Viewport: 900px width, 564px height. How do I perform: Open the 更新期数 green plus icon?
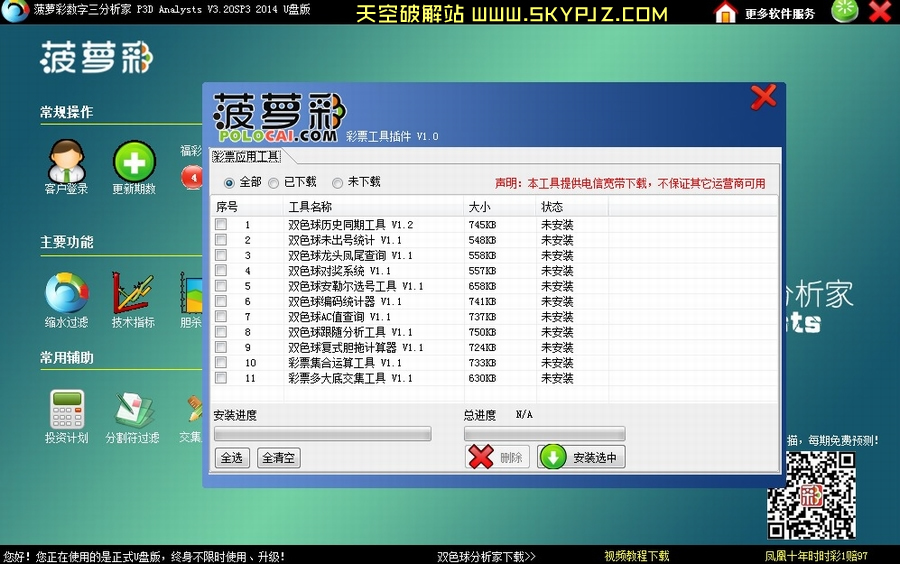(x=134, y=161)
